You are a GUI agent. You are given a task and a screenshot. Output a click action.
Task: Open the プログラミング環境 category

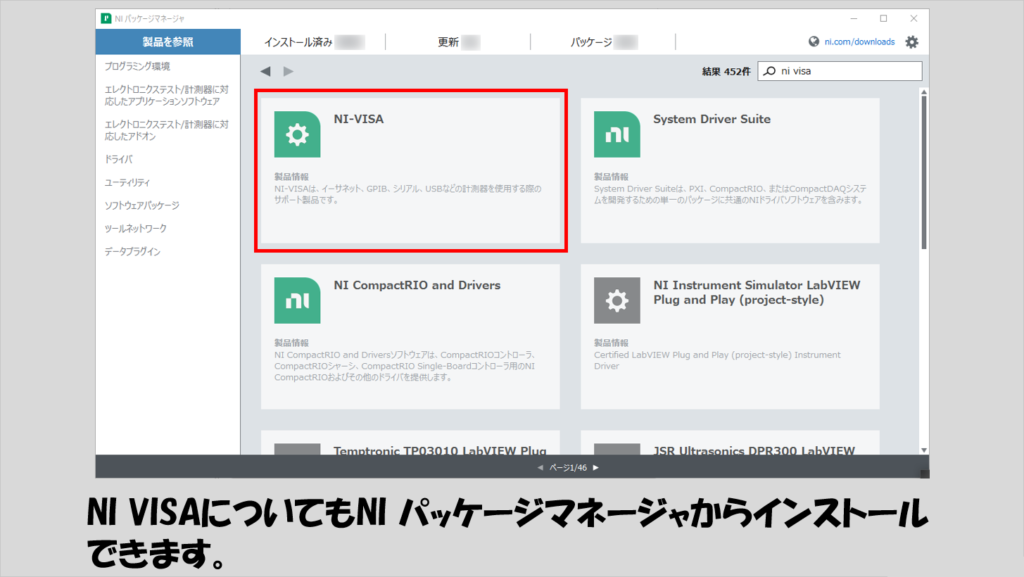(137, 66)
